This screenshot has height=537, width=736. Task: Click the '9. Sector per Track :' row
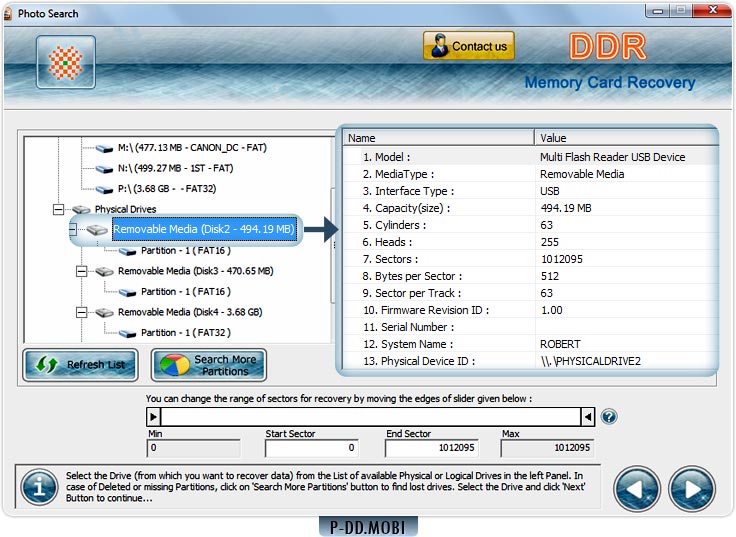[530, 293]
